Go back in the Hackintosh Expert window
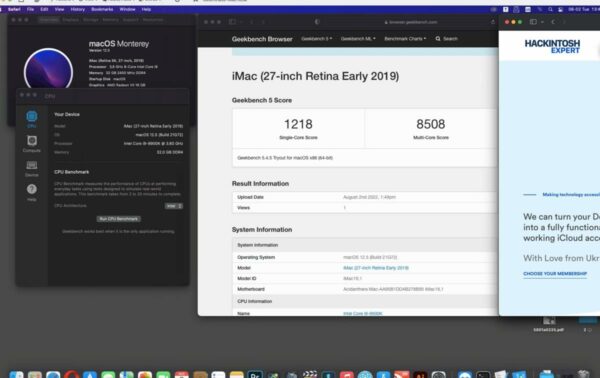Viewport: 600px width, 378px height. pyautogui.click(x=553, y=22)
